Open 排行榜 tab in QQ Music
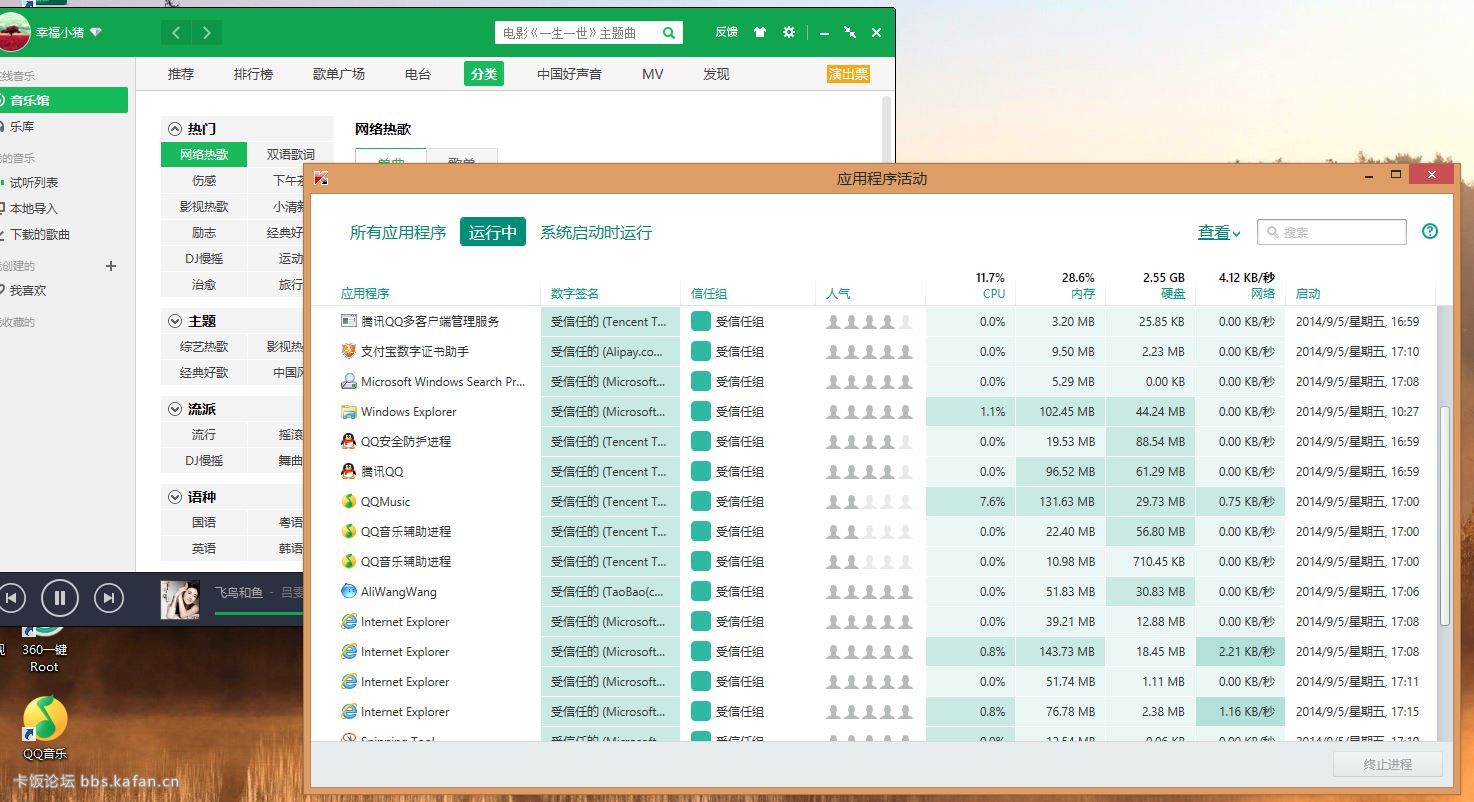Screen dimensions: 1474x802 pyautogui.click(x=253, y=74)
